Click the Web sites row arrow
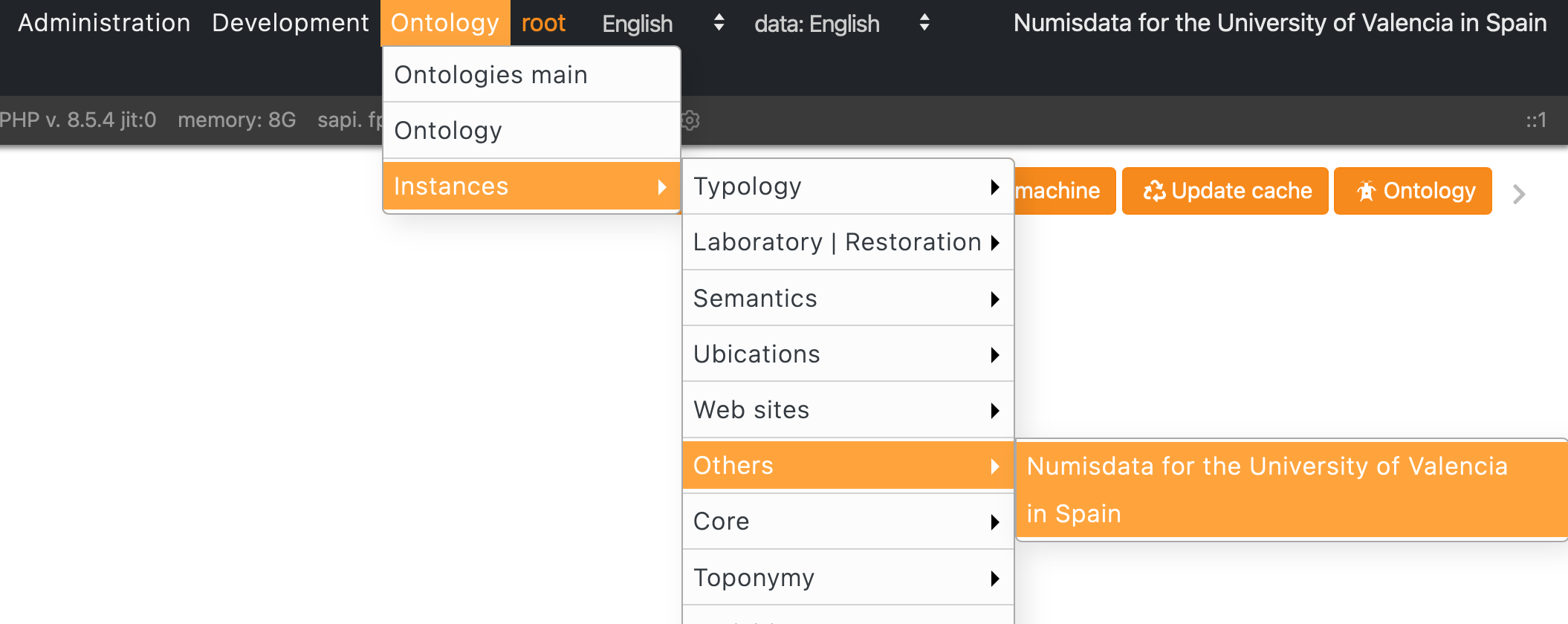The image size is (1568, 624). (995, 411)
